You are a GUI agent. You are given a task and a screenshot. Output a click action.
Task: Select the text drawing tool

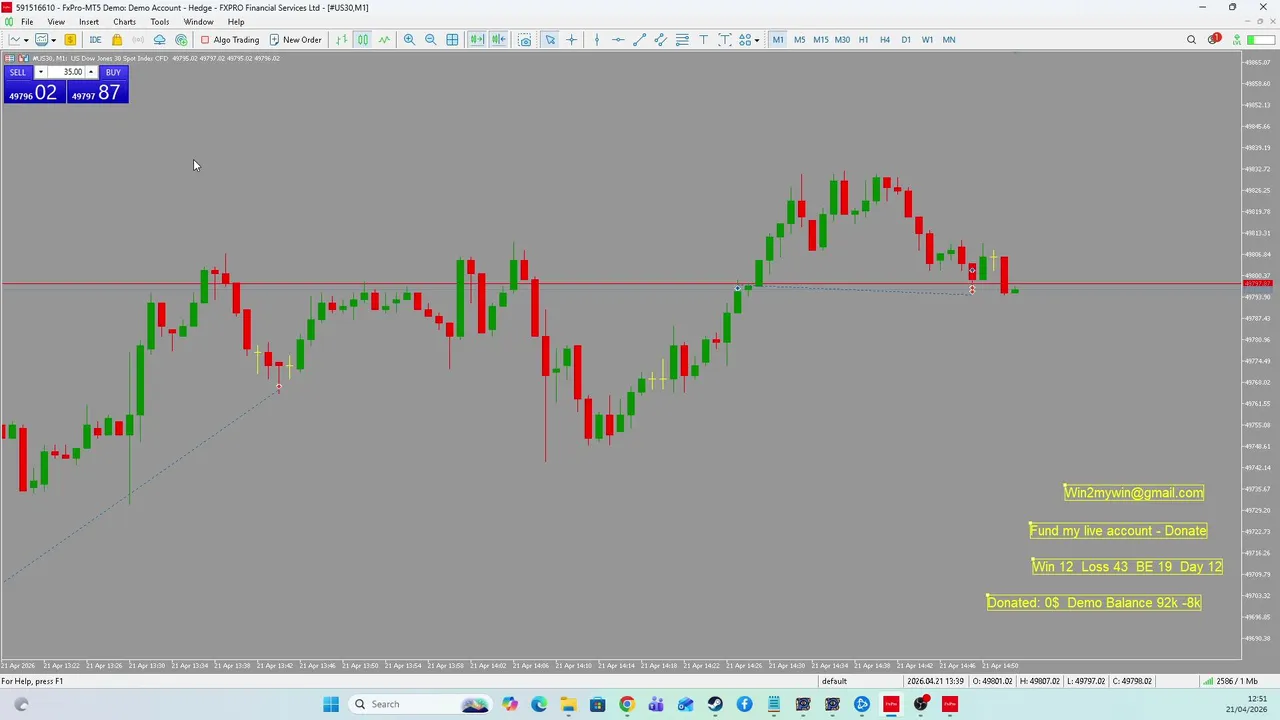(704, 40)
